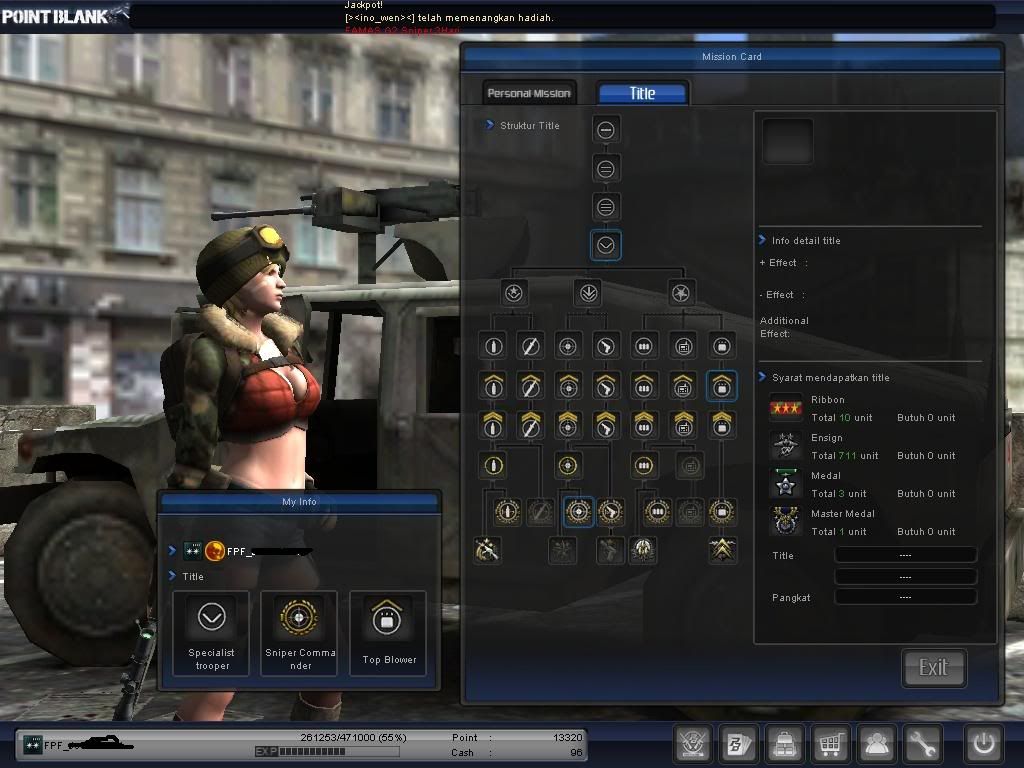Select the highlighted chevron-down Specialist trooper node
Viewport: 1024px width, 768px height.
click(x=606, y=246)
